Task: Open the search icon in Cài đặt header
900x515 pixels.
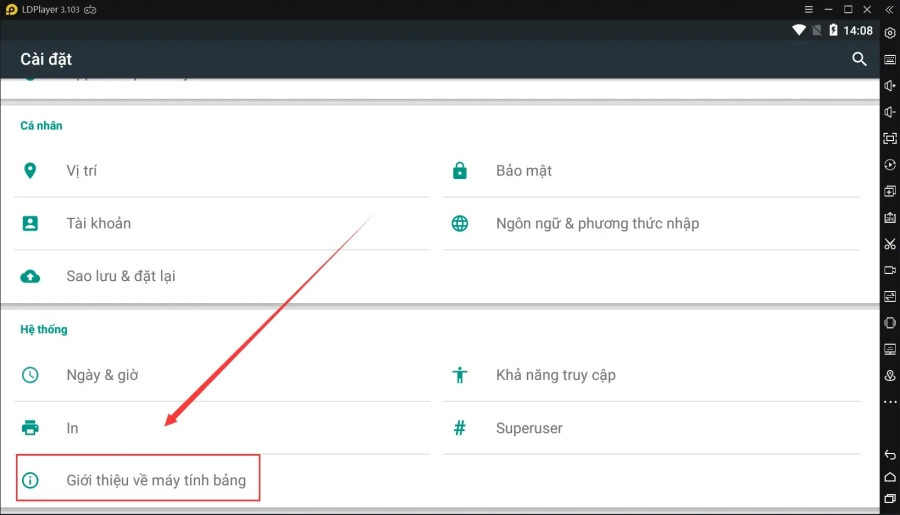Action: point(859,60)
